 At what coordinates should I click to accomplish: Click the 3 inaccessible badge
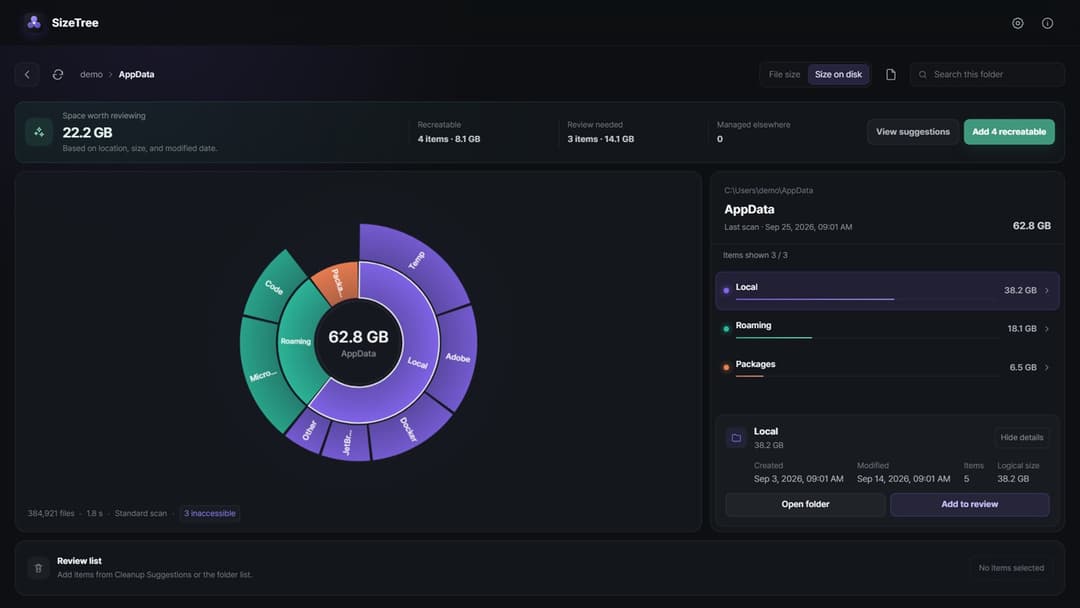pos(209,513)
